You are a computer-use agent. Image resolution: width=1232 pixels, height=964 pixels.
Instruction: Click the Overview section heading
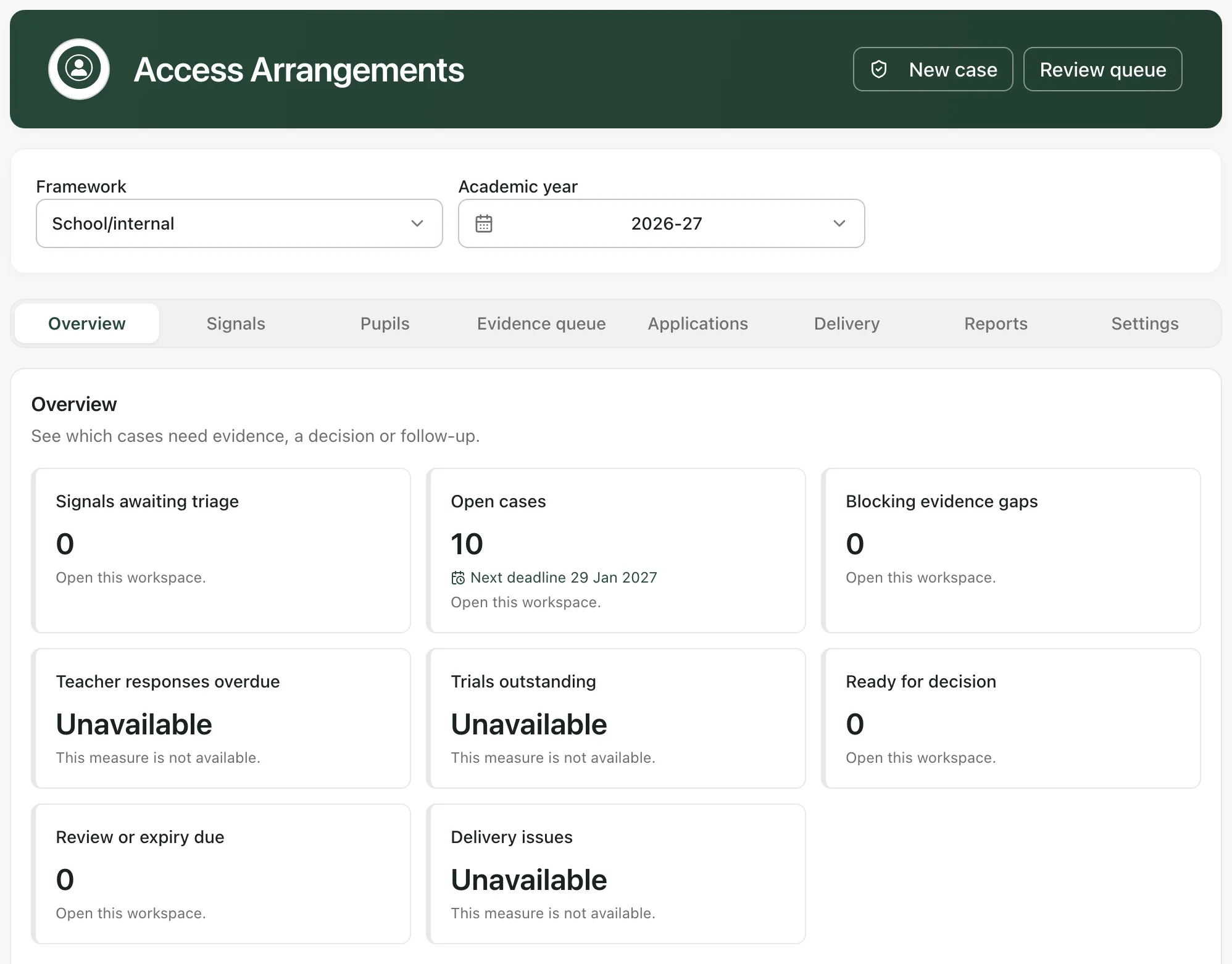tap(74, 404)
